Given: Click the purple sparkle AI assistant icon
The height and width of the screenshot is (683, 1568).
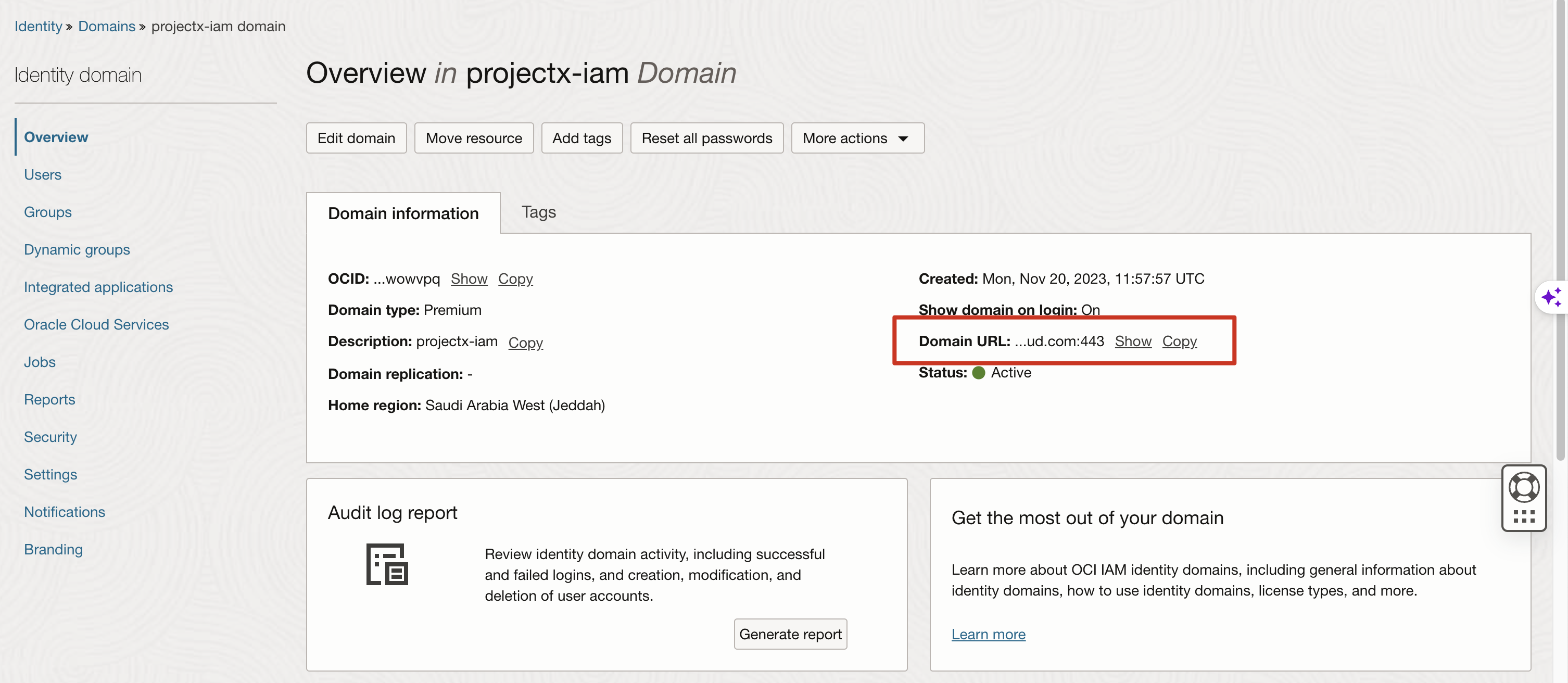Looking at the screenshot, I should [x=1551, y=297].
